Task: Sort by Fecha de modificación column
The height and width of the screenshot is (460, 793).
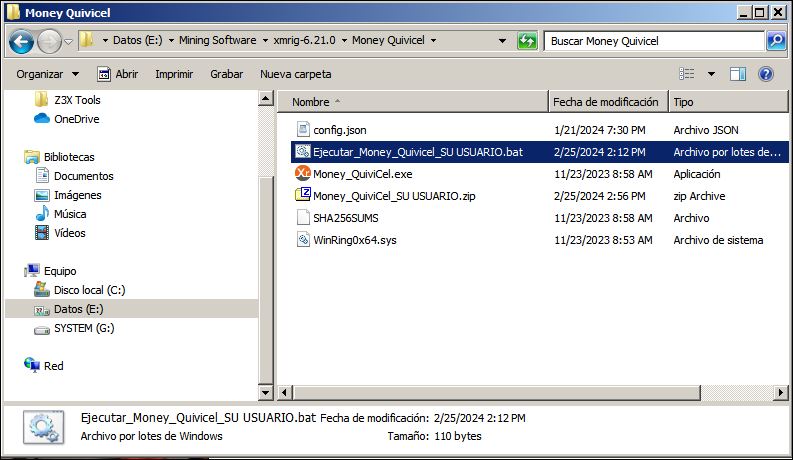Action: point(608,102)
